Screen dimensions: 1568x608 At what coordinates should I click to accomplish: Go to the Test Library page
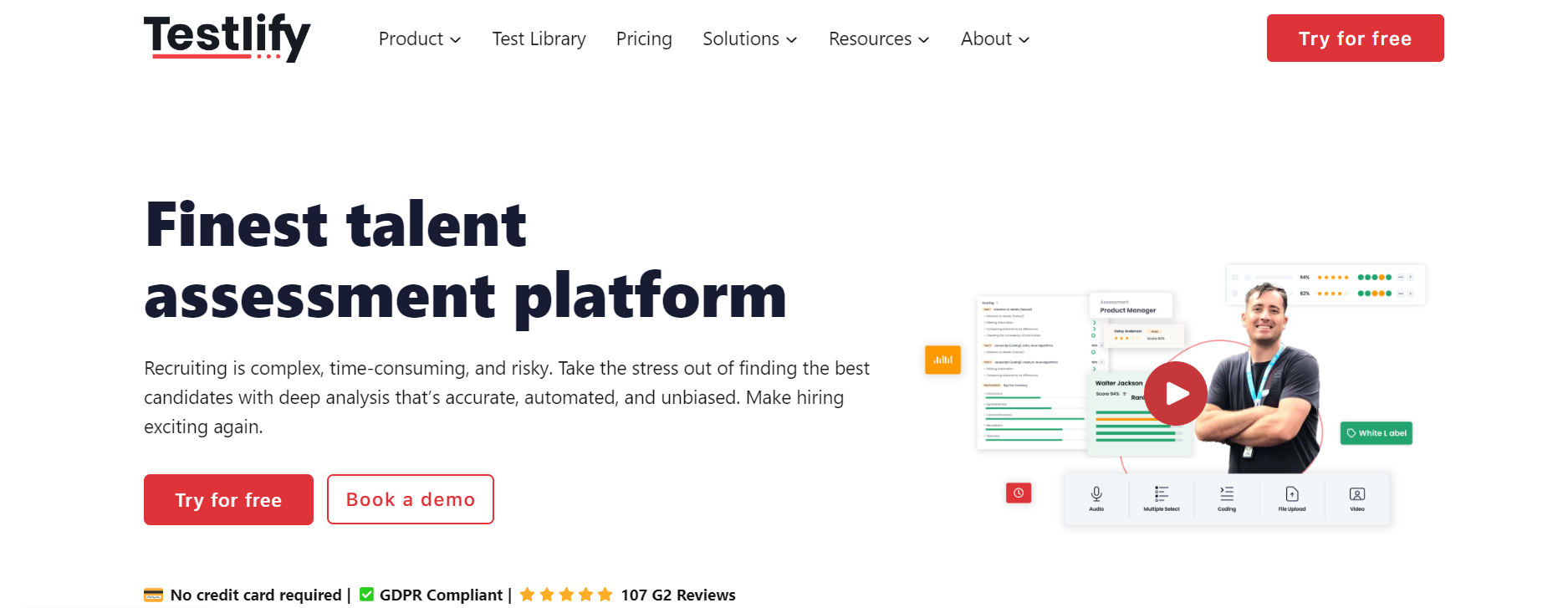[x=539, y=39]
